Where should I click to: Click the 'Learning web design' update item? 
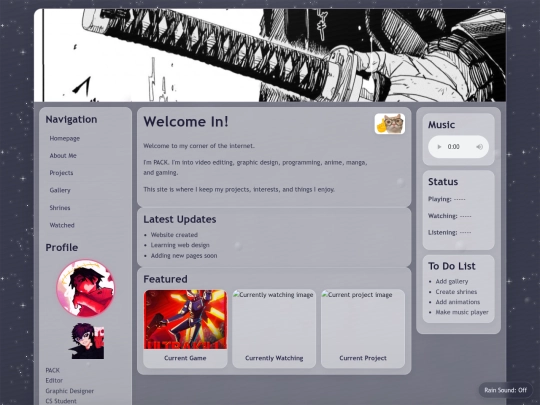(x=180, y=245)
